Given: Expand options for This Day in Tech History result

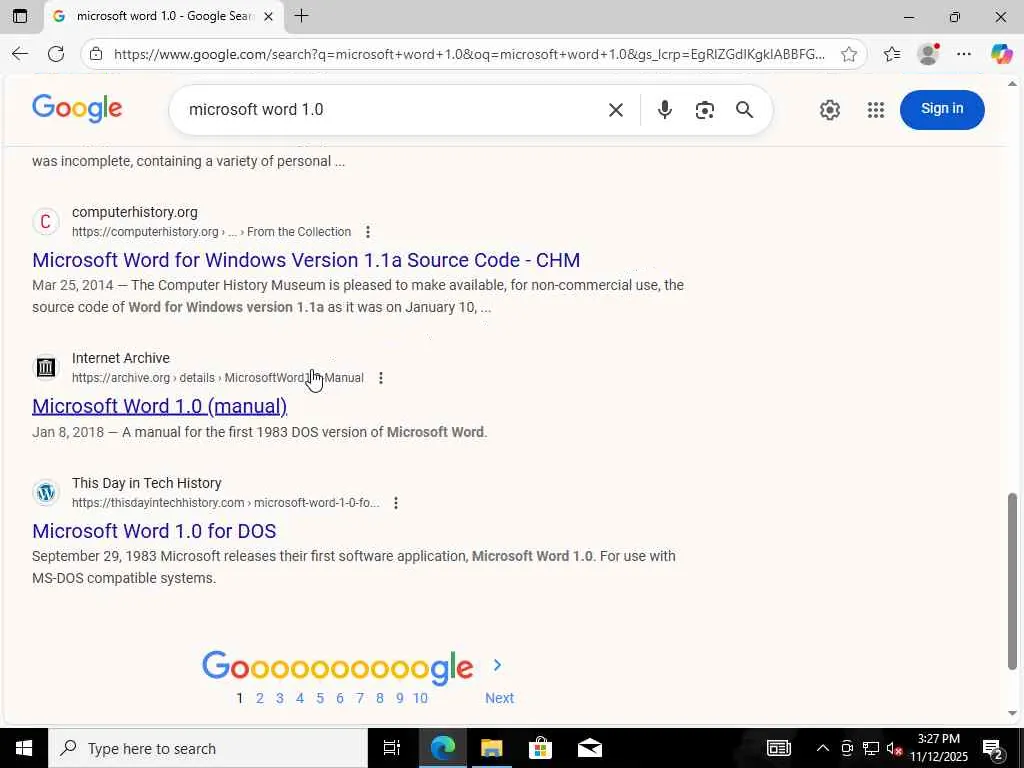Looking at the screenshot, I should [396, 503].
